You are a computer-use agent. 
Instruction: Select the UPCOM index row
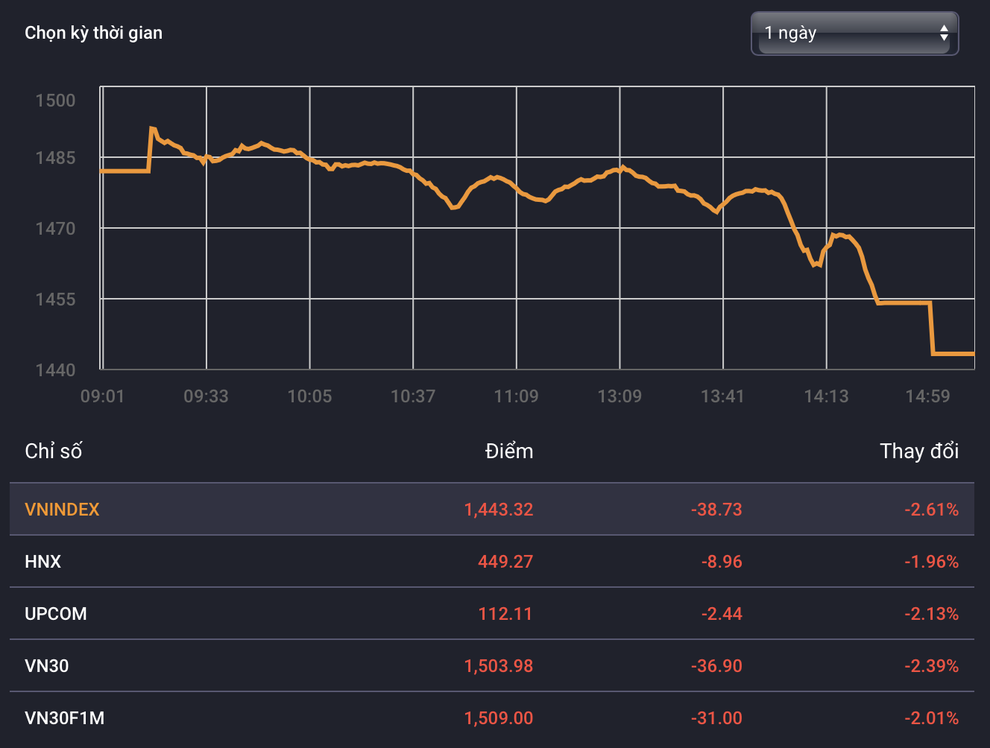(492, 614)
